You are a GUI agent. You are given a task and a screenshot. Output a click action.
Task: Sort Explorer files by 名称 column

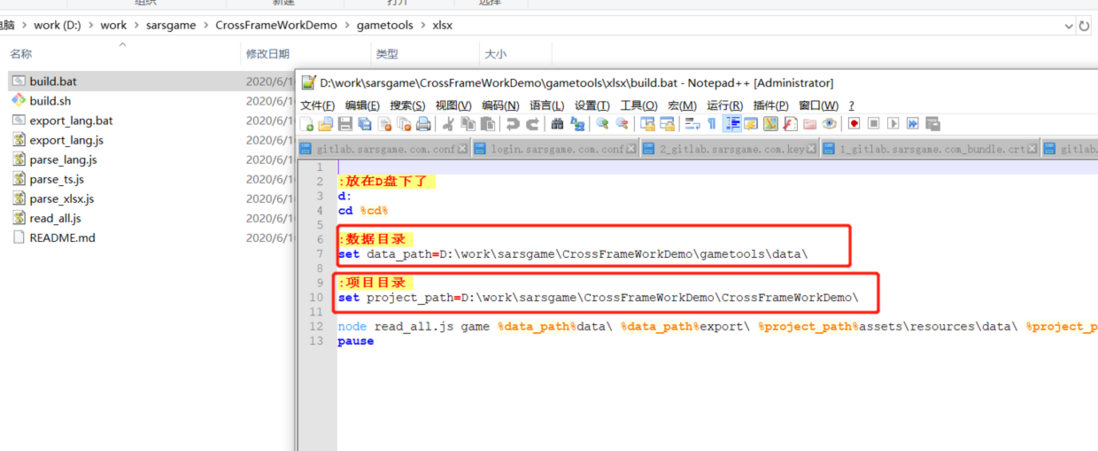(x=20, y=54)
